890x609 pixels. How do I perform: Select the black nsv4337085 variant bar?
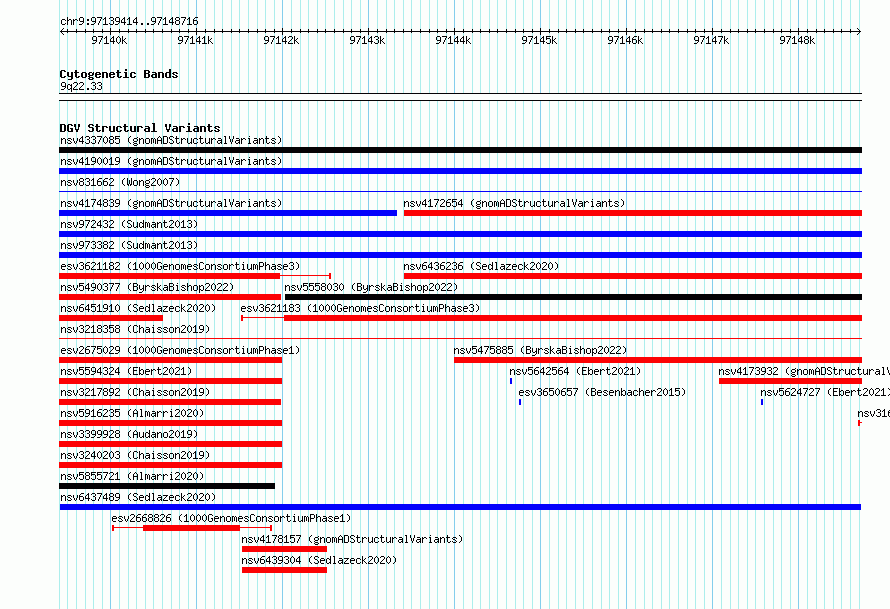[x=460, y=150]
